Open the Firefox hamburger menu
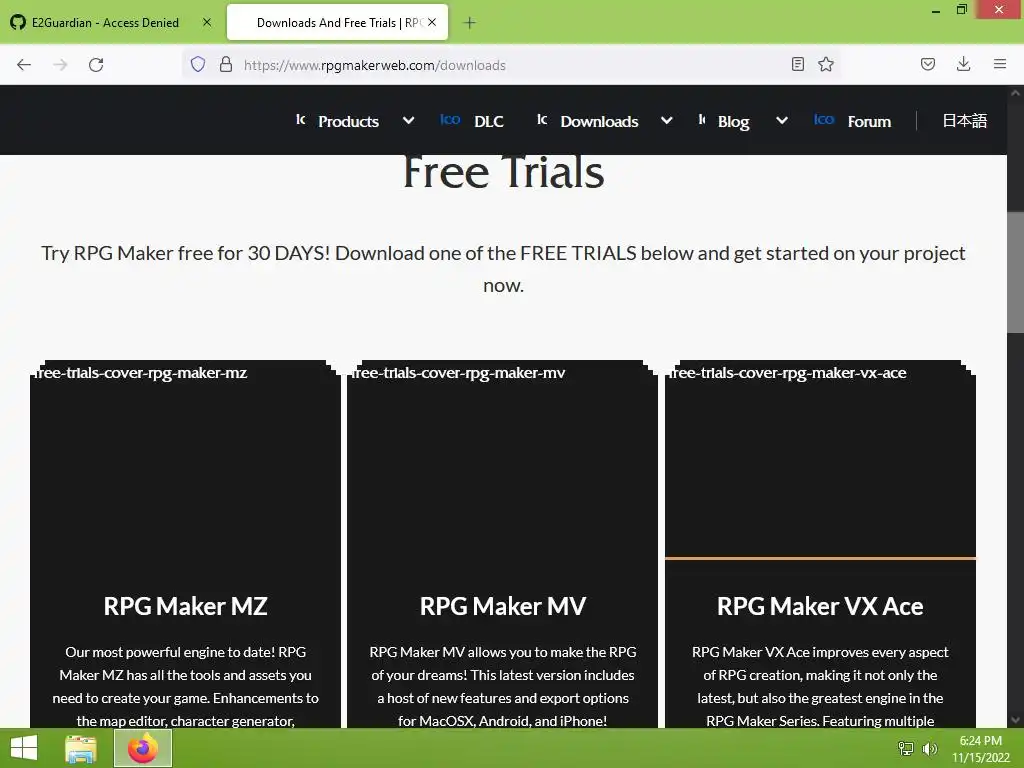 1000,64
